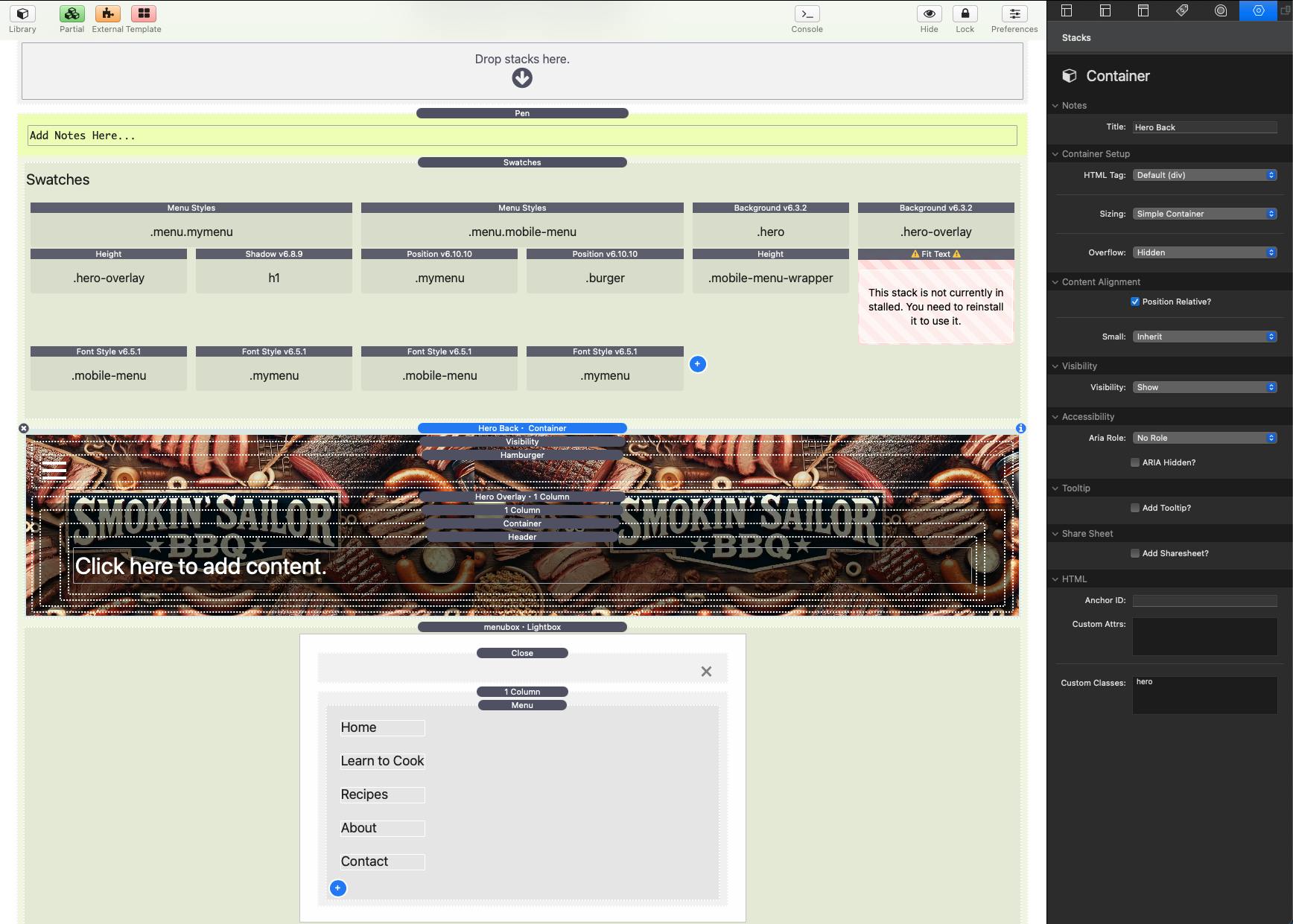
Task: Click the blue info icon on Hero Back
Action: [1020, 428]
